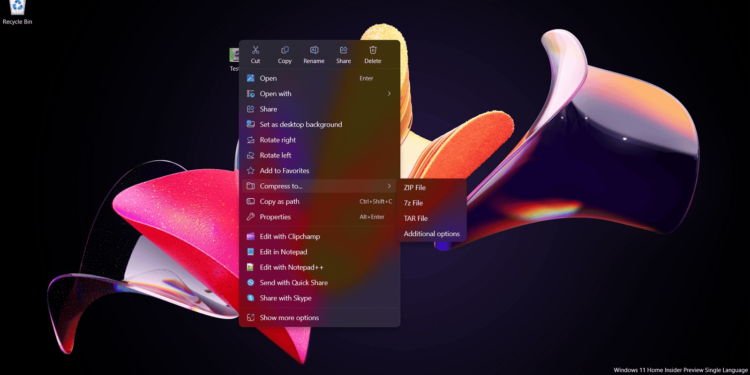The image size is (750, 375).
Task: Click the Properties wrench icon
Action: click(x=251, y=217)
